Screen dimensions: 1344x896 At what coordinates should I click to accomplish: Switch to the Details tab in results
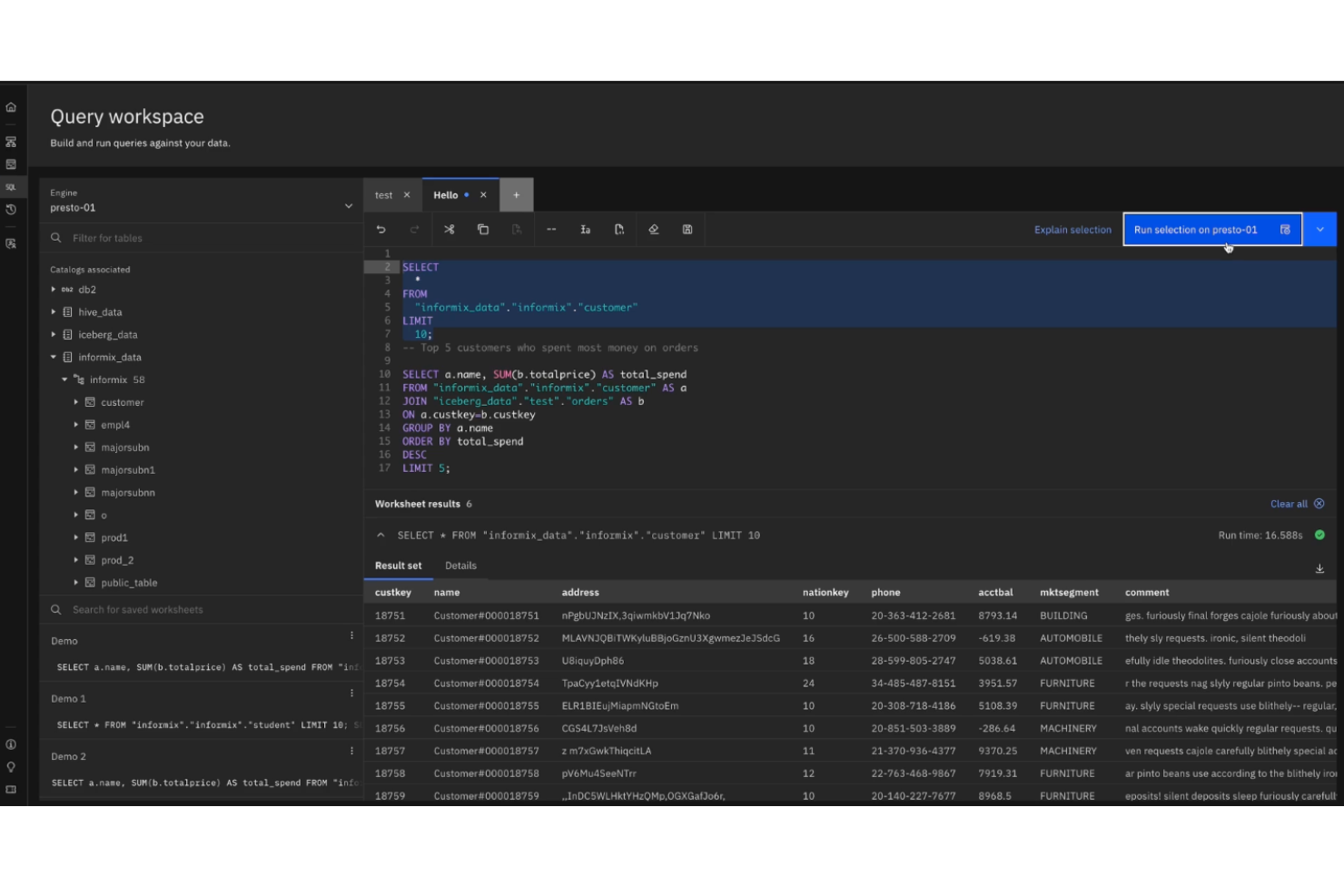(x=460, y=566)
